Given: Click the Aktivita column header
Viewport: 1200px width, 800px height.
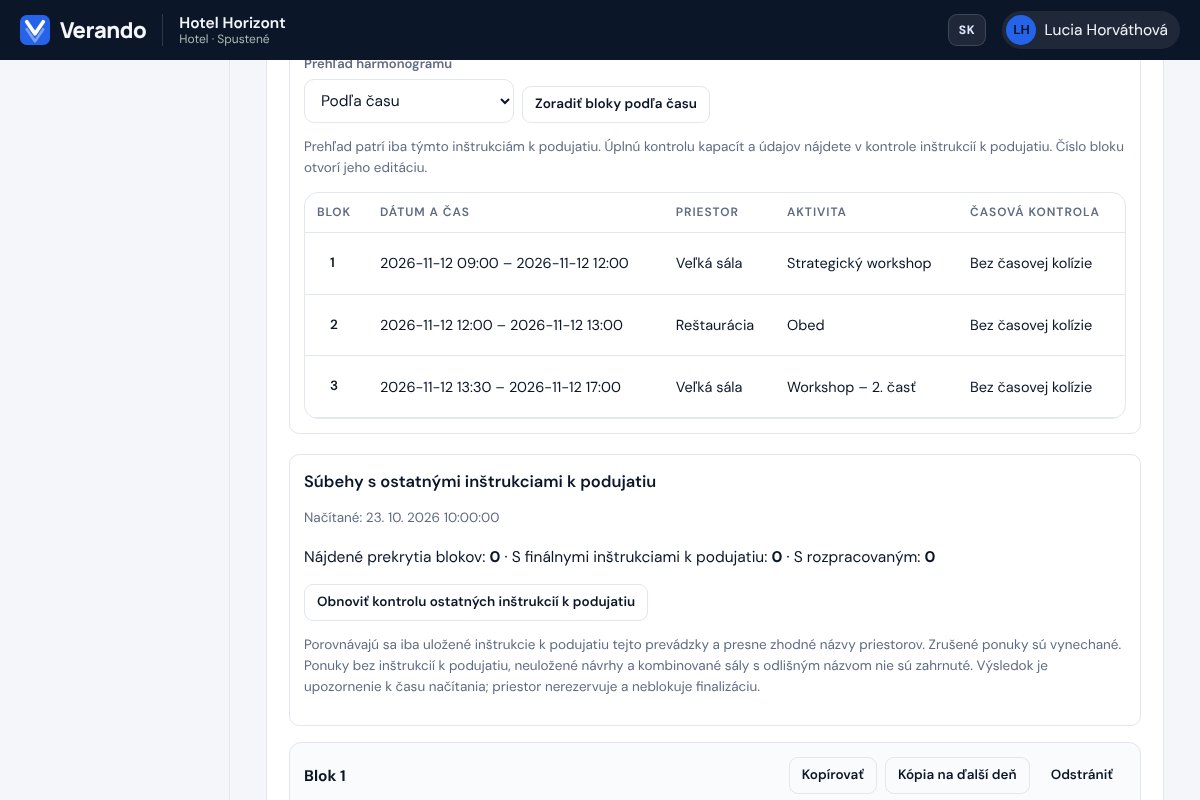Looking at the screenshot, I should (x=817, y=212).
